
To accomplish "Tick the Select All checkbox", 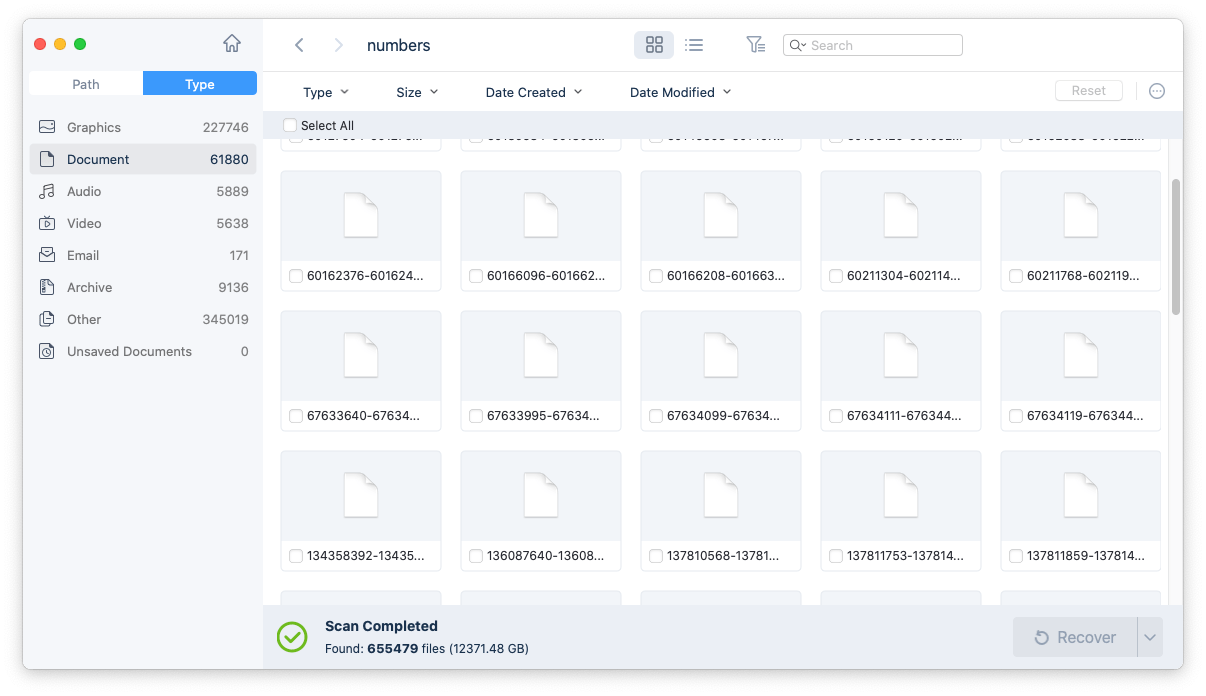I will pos(290,125).
